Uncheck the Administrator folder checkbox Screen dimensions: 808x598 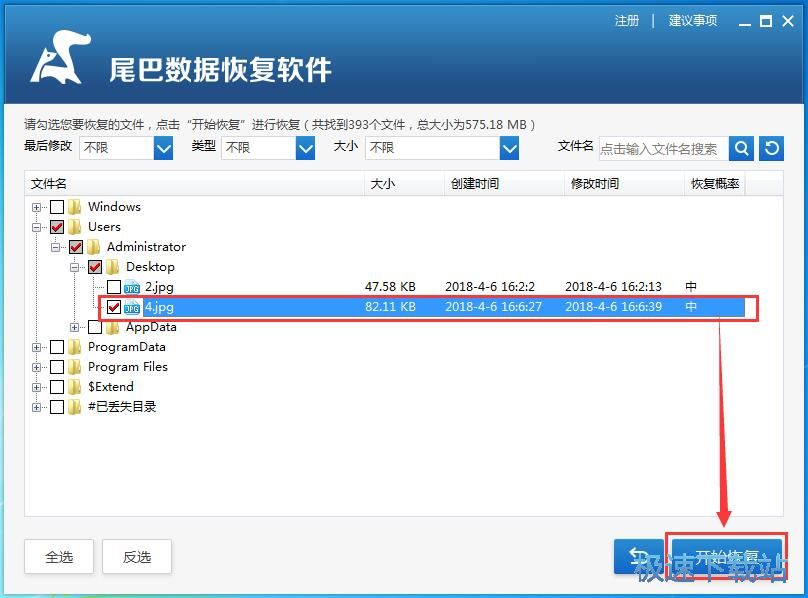(x=76, y=247)
